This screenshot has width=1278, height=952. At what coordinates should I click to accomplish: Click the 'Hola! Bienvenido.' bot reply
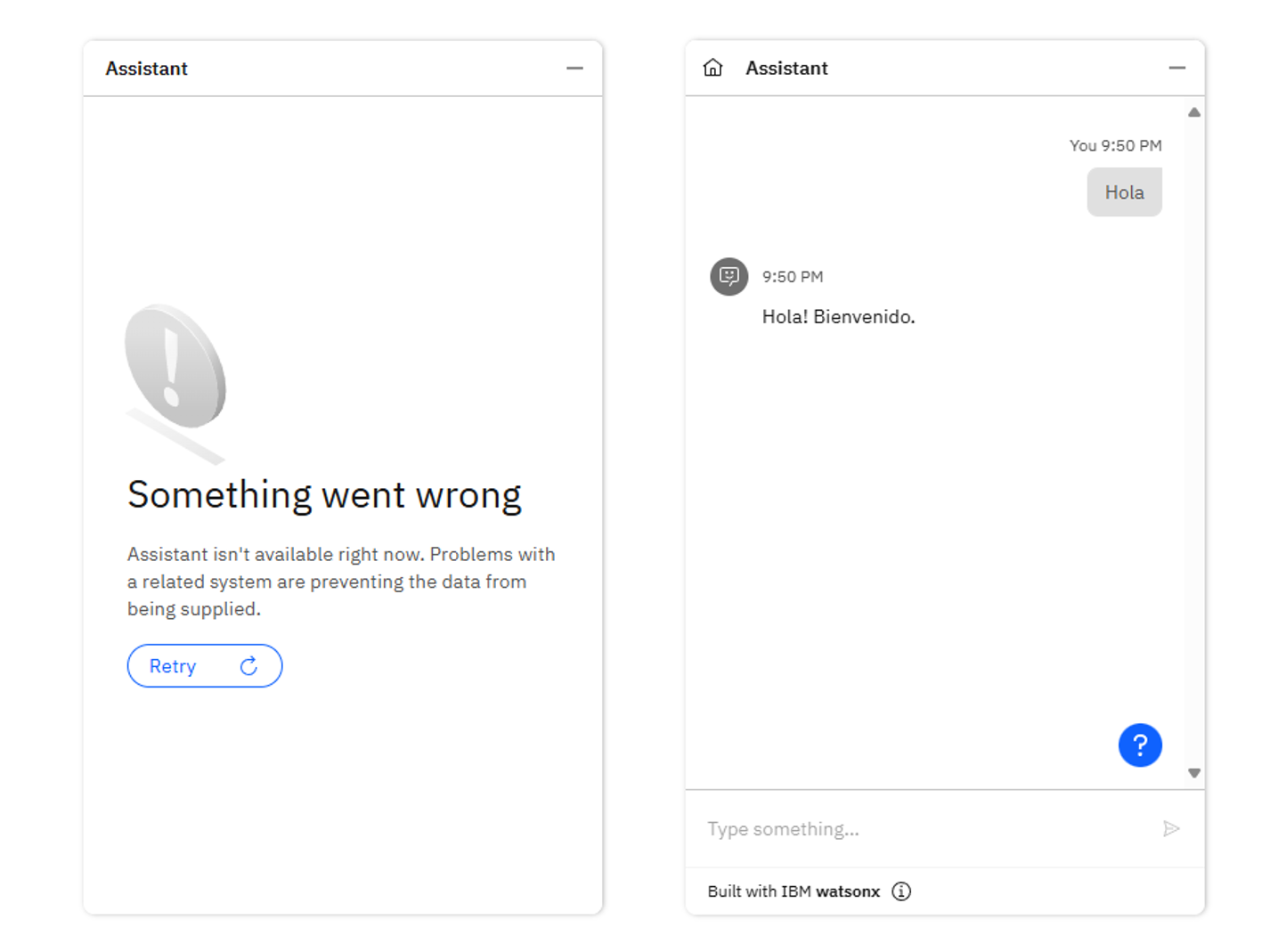coord(838,317)
